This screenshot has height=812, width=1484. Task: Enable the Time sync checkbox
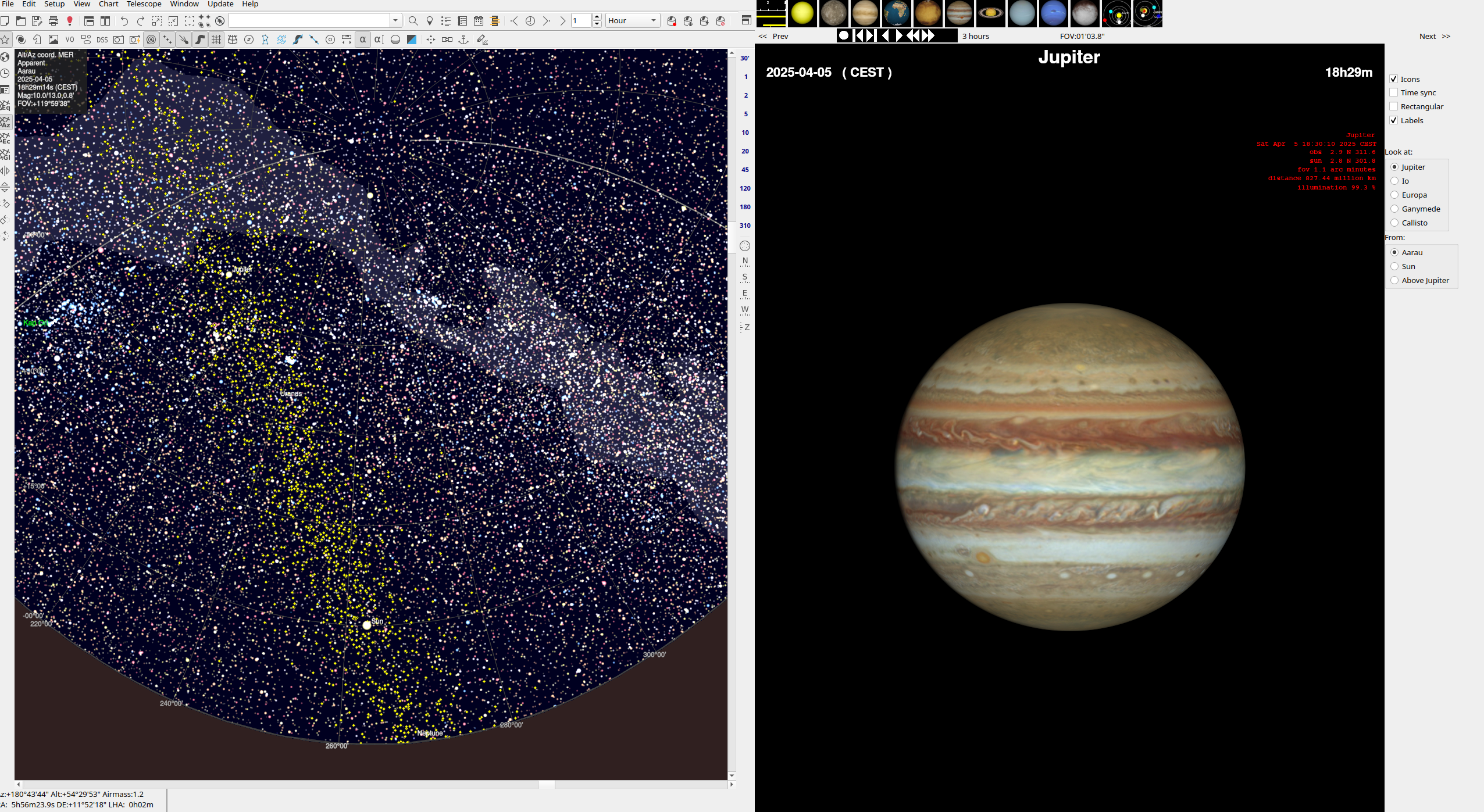pos(1394,92)
